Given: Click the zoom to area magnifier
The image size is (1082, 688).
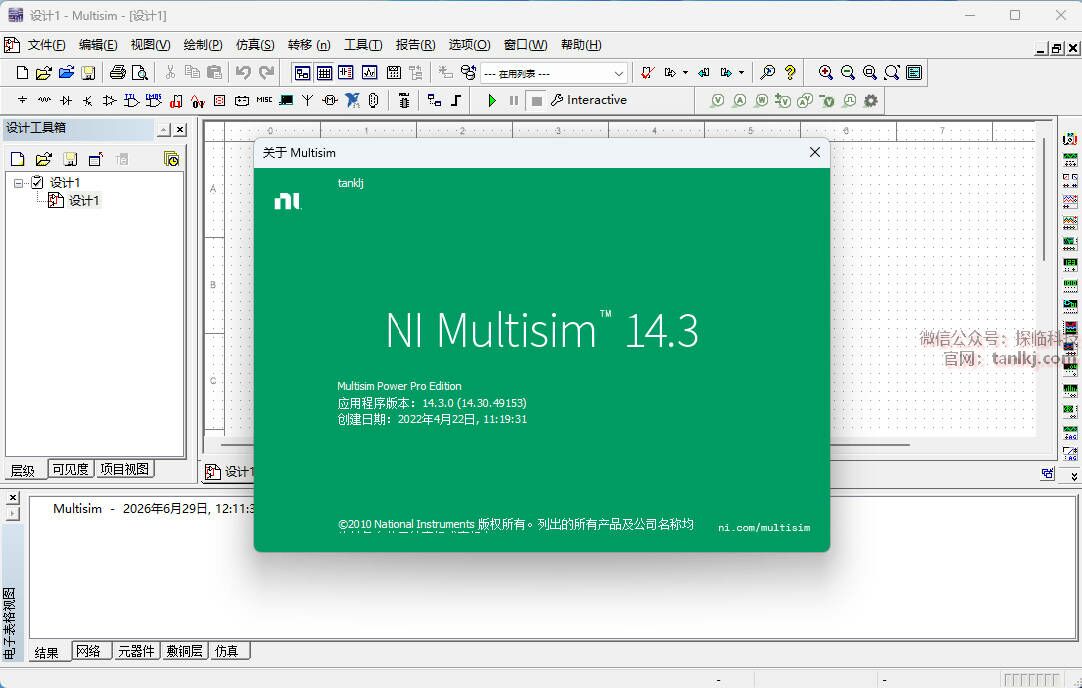Looking at the screenshot, I should (x=869, y=72).
